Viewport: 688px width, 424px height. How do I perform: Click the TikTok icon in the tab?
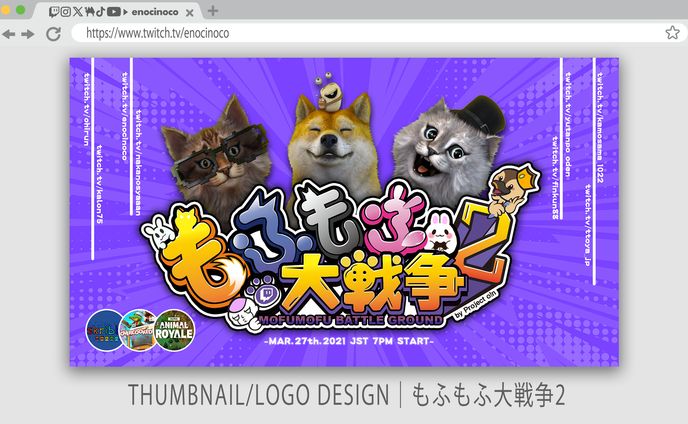(100, 12)
